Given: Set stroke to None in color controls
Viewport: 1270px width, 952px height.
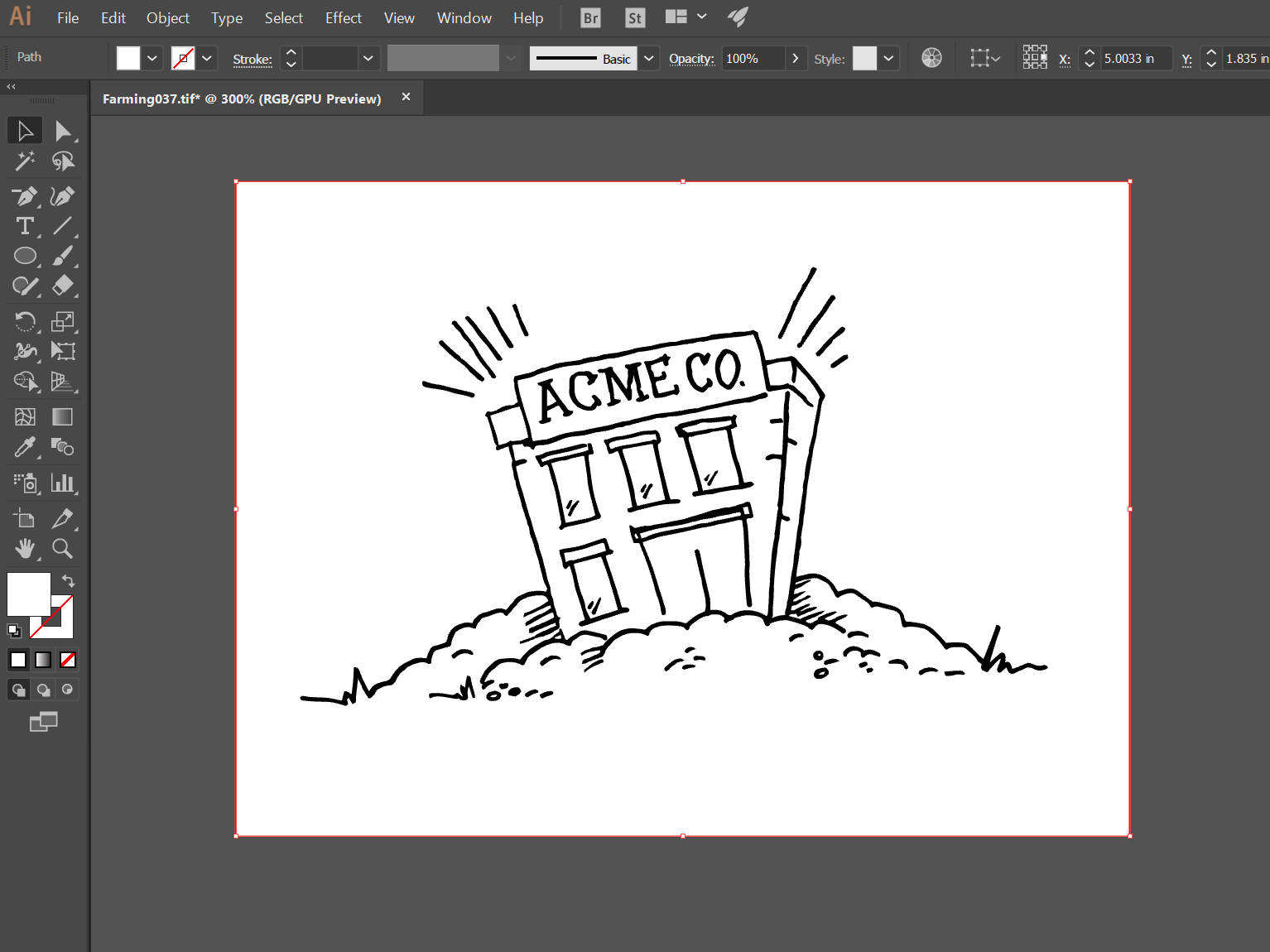Looking at the screenshot, I should tap(68, 659).
